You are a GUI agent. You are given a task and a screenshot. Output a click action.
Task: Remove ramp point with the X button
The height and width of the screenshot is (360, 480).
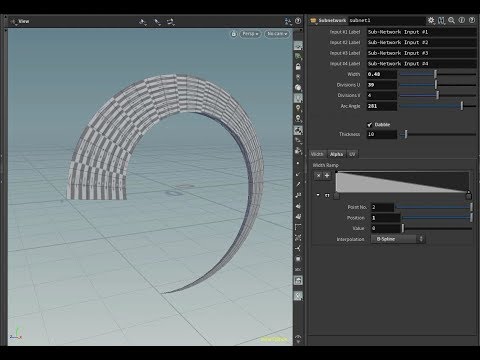[318, 176]
